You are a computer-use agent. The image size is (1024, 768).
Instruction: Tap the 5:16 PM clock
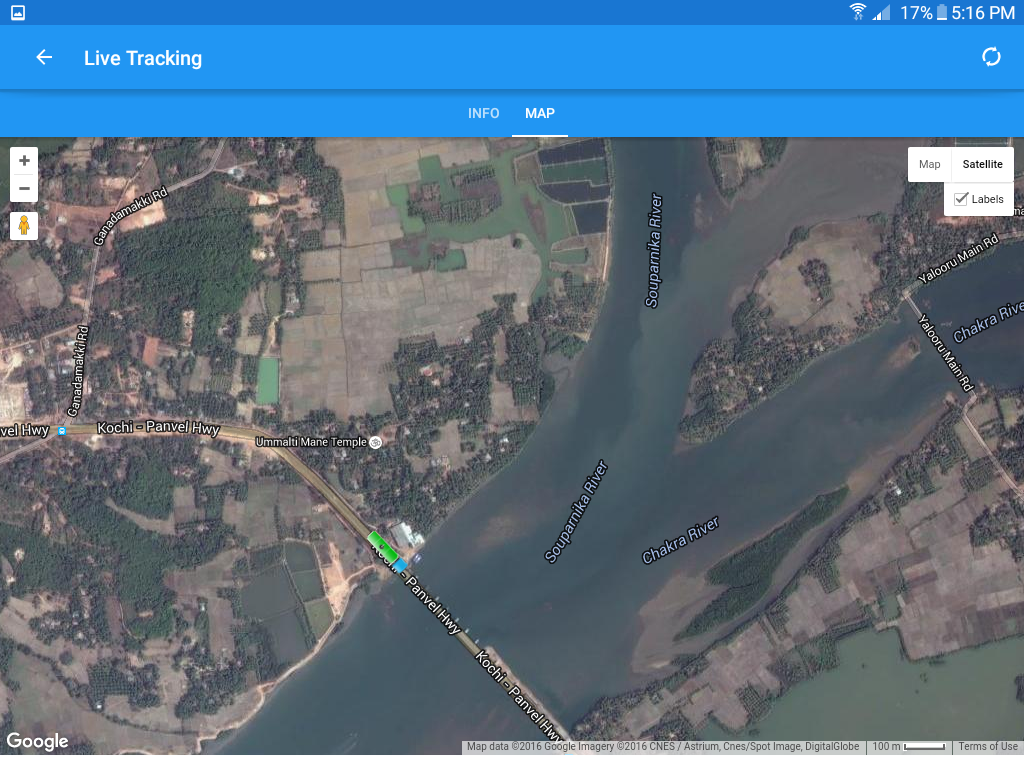click(x=983, y=12)
